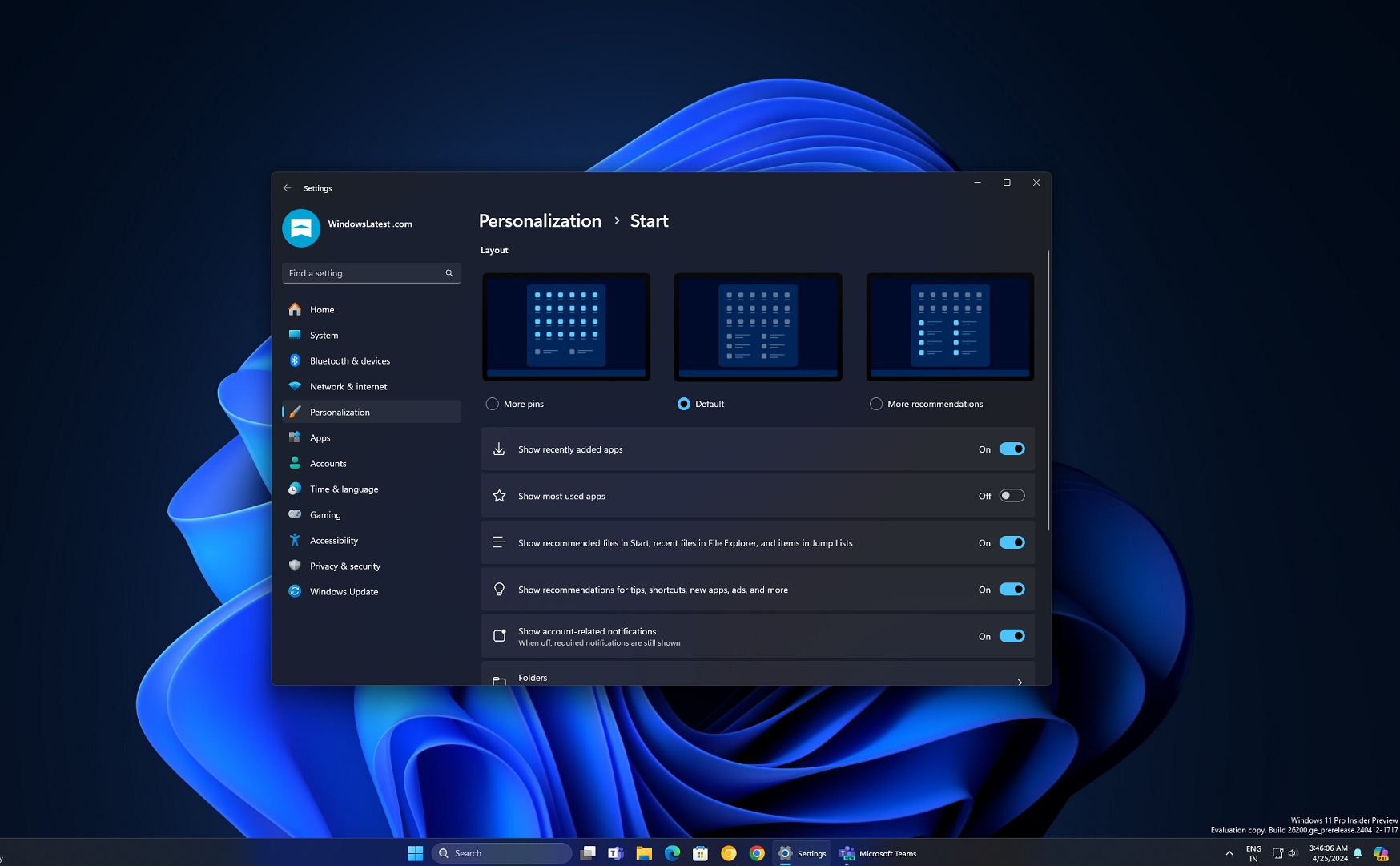Screen dimensions: 1400x866
Task: Open Microsoft Store from the taskbar
Action: pos(700,853)
